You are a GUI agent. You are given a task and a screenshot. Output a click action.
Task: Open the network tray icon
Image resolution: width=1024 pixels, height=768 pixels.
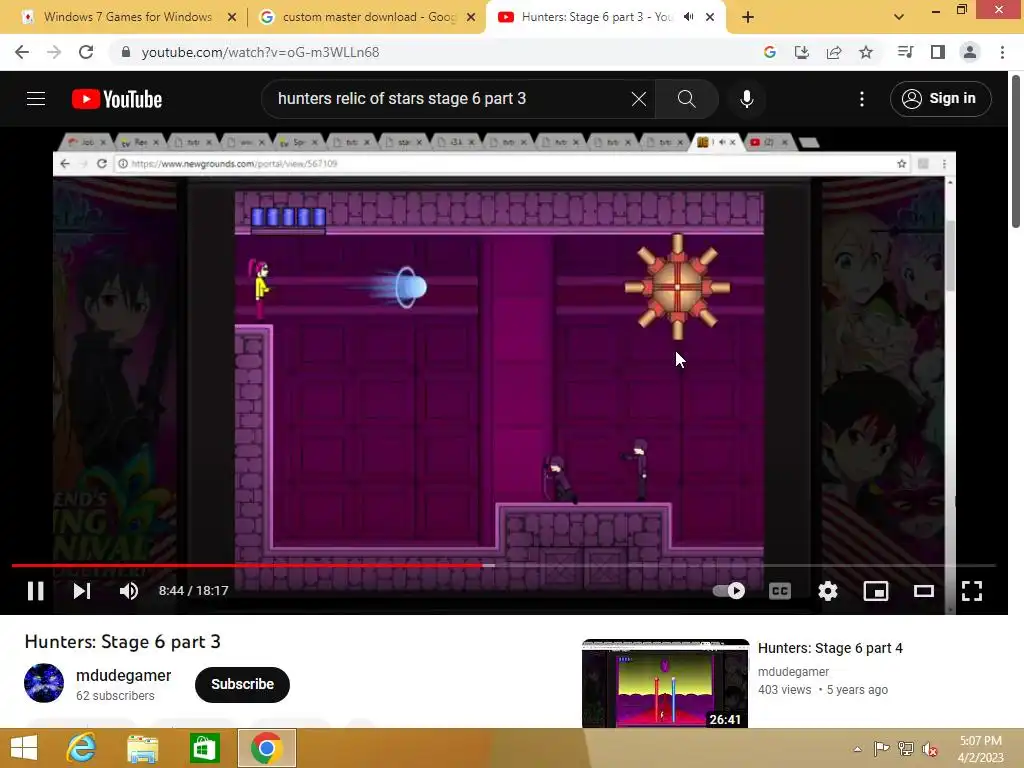[906, 749]
